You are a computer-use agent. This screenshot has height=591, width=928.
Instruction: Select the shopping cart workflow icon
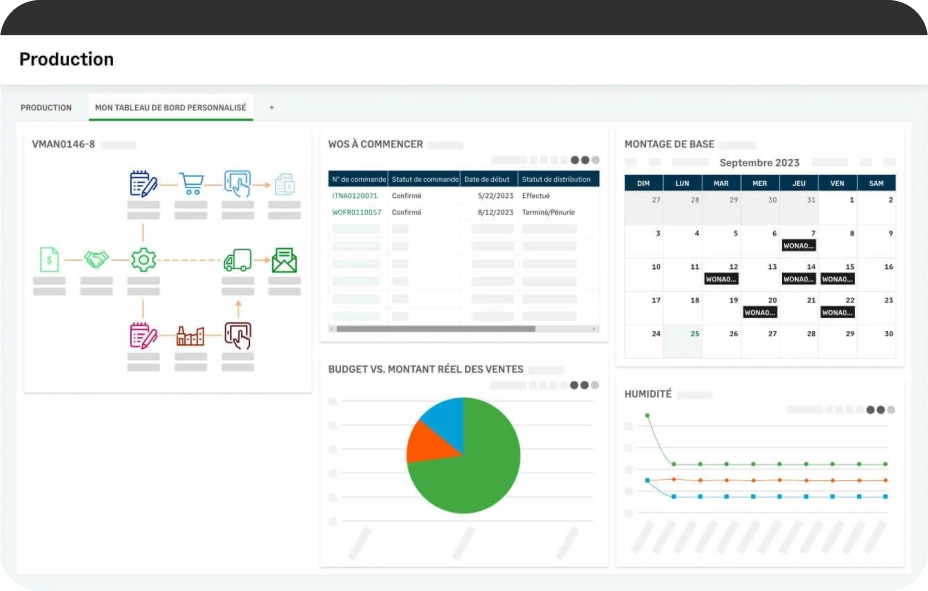coord(191,184)
